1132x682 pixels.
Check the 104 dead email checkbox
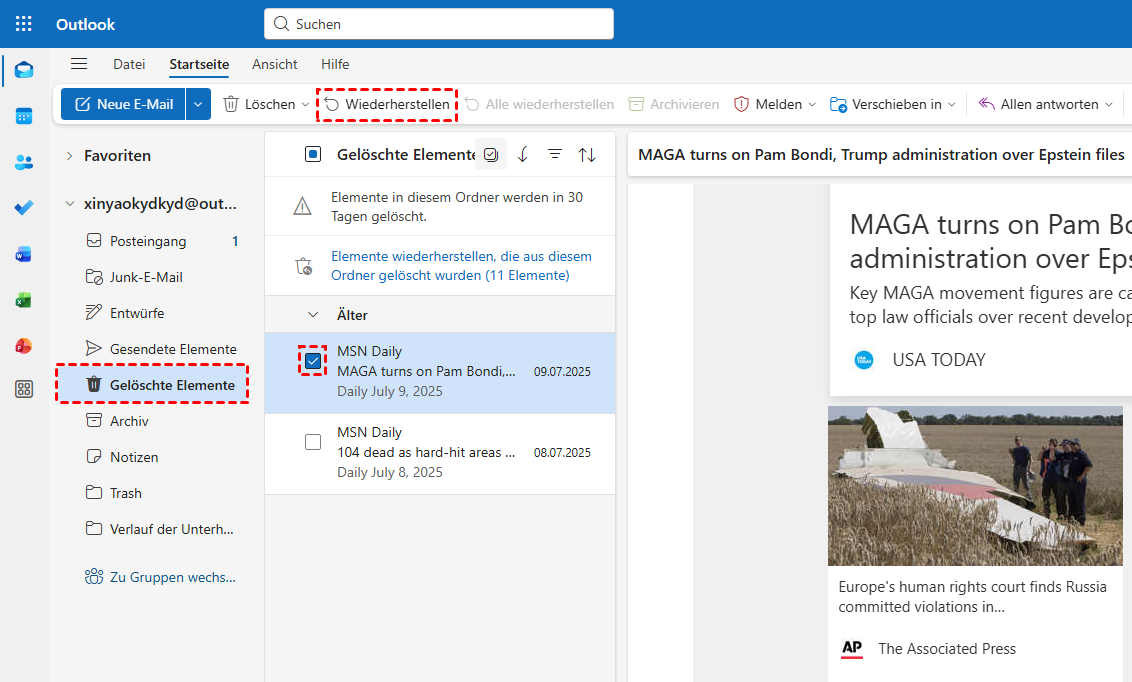(313, 442)
